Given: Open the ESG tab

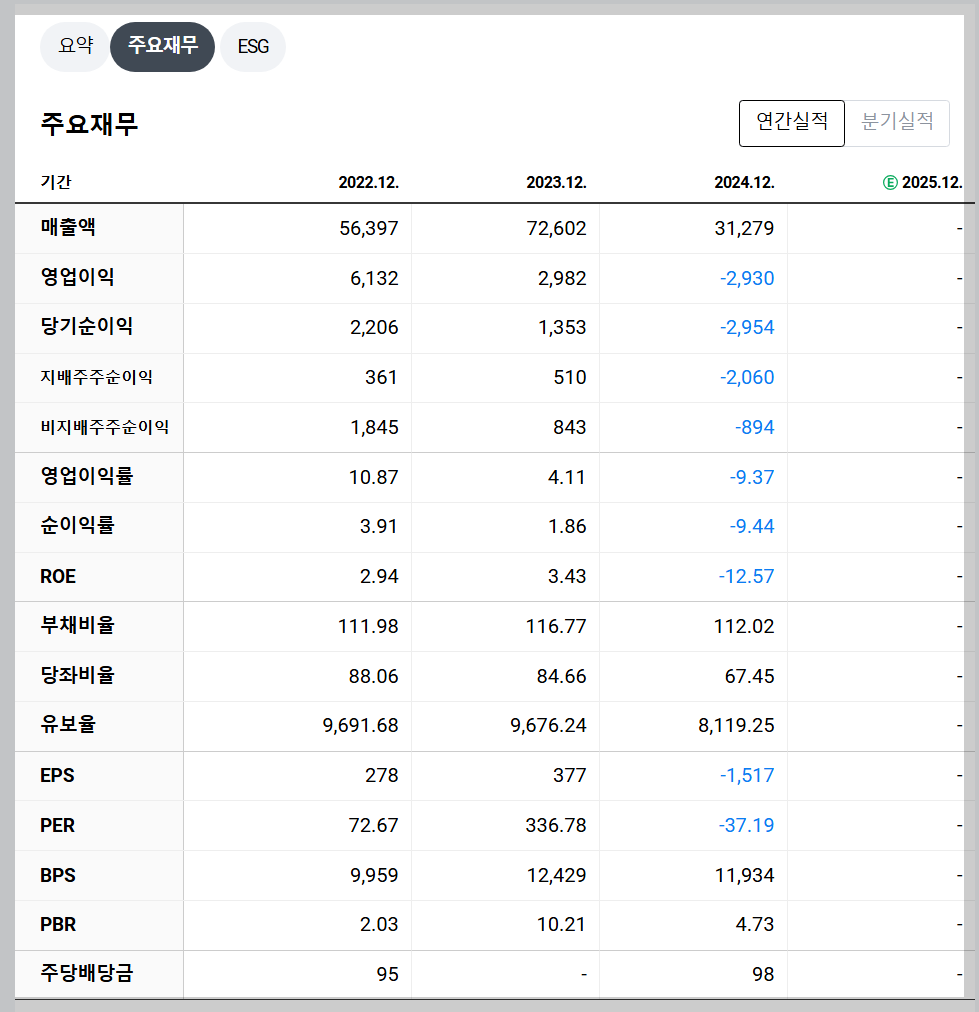Looking at the screenshot, I should tap(252, 46).
